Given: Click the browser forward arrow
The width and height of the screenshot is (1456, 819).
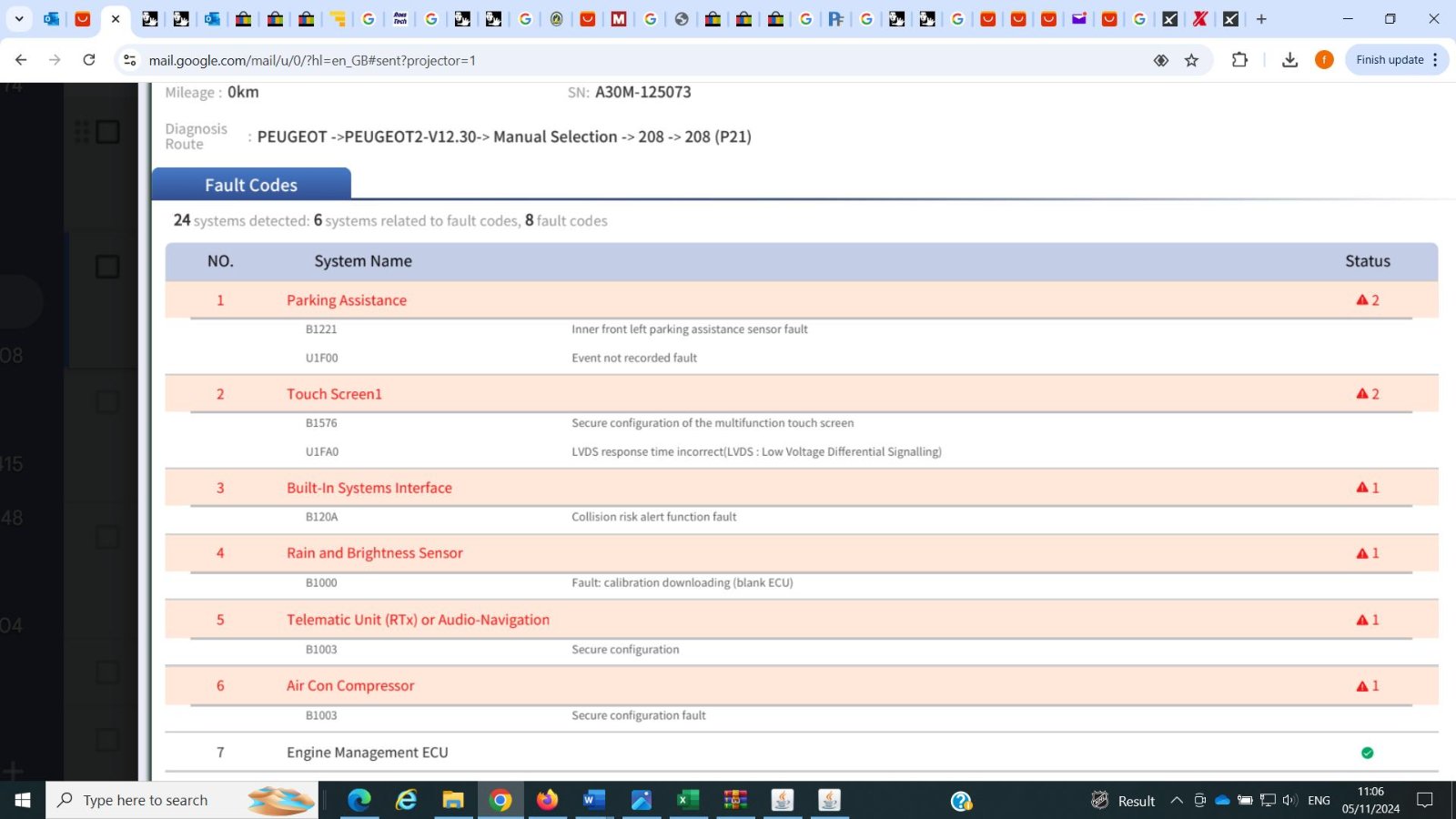Looking at the screenshot, I should tap(55, 60).
